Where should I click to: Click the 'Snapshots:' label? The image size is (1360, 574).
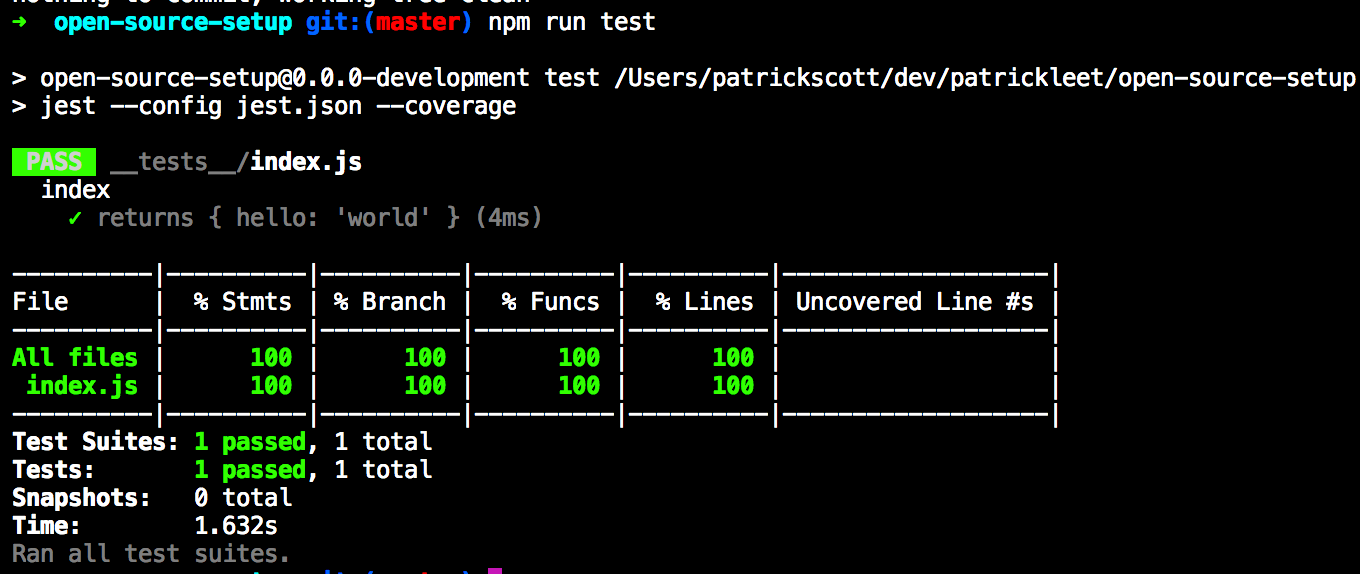coord(82,498)
